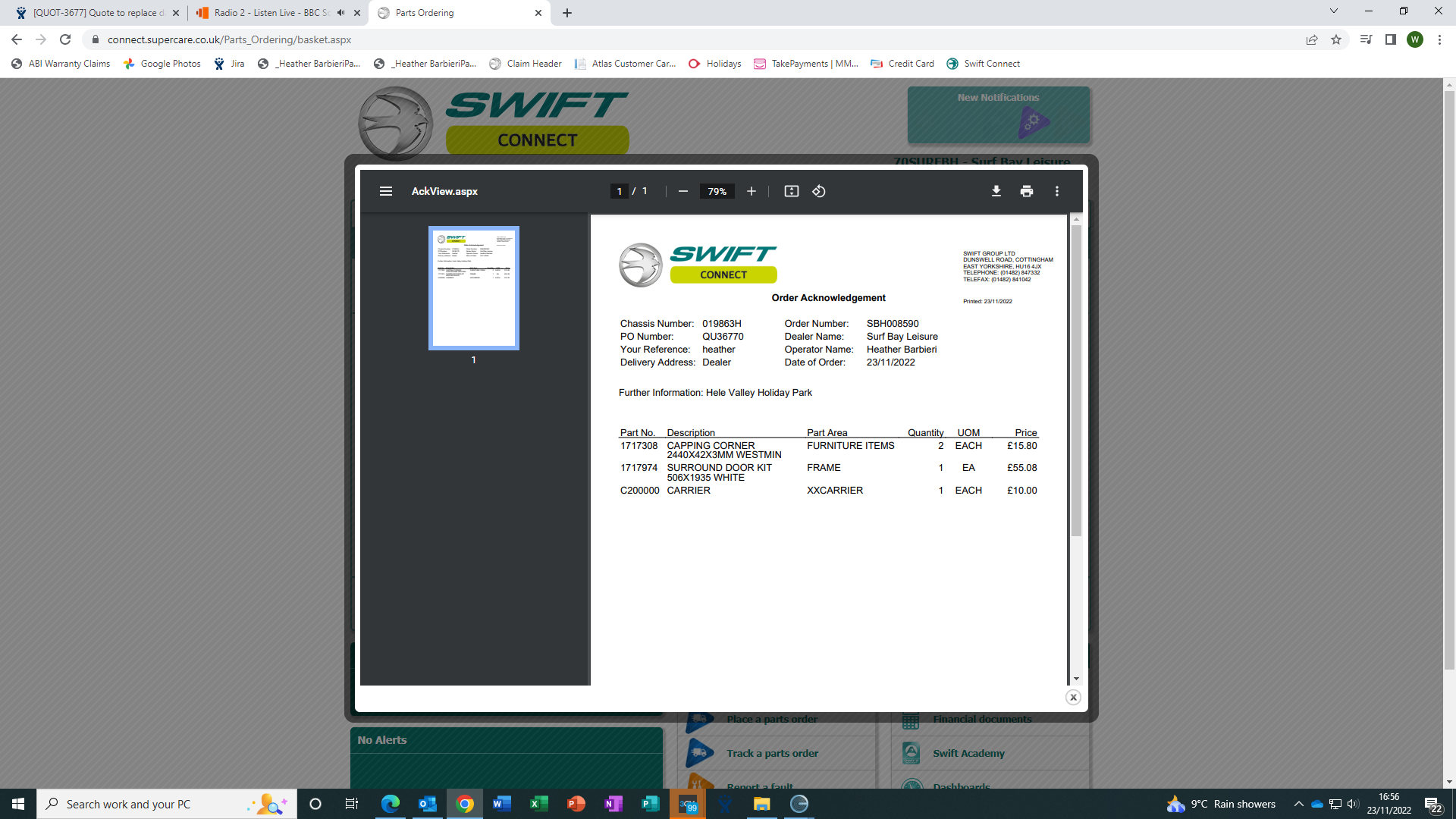This screenshot has width=1456, height=819.
Task: Show hidden system tray icons
Action: [x=1298, y=804]
